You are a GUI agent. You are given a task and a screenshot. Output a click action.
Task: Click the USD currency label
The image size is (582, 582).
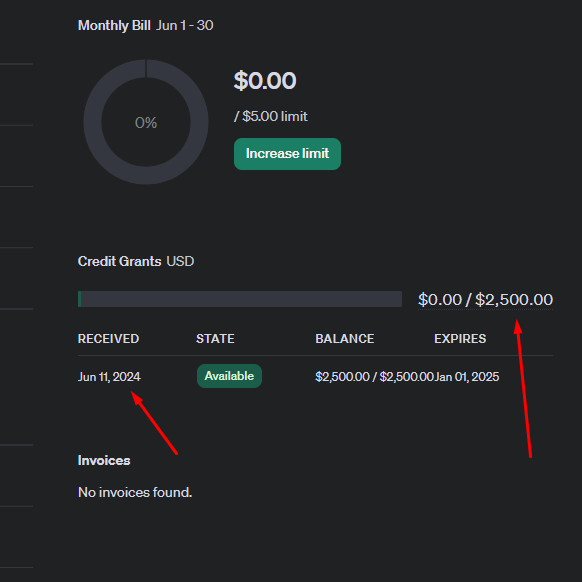[x=180, y=261]
